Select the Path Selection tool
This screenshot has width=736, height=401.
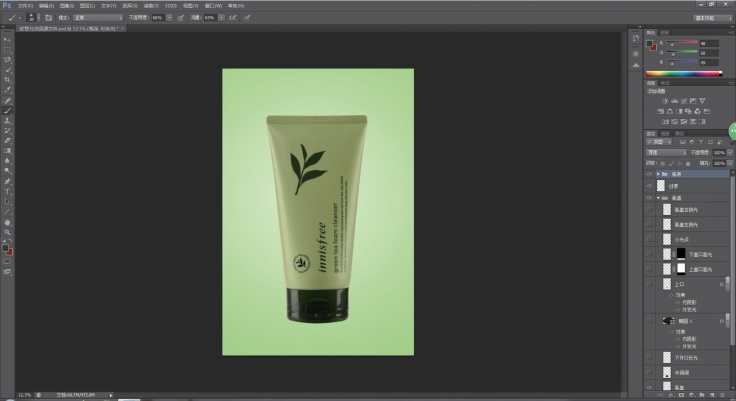click(x=8, y=202)
